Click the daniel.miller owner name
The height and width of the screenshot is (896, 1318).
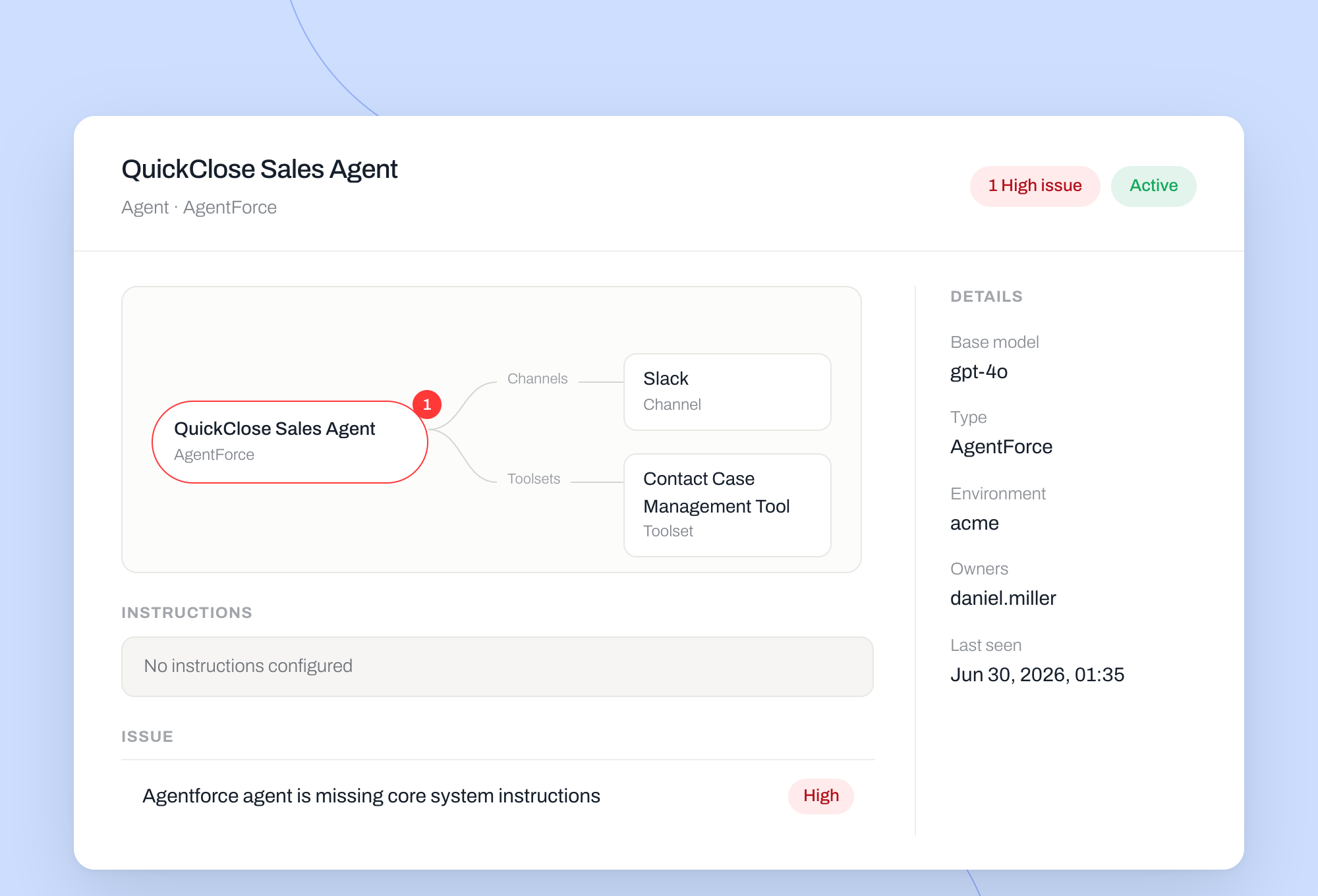(1003, 598)
